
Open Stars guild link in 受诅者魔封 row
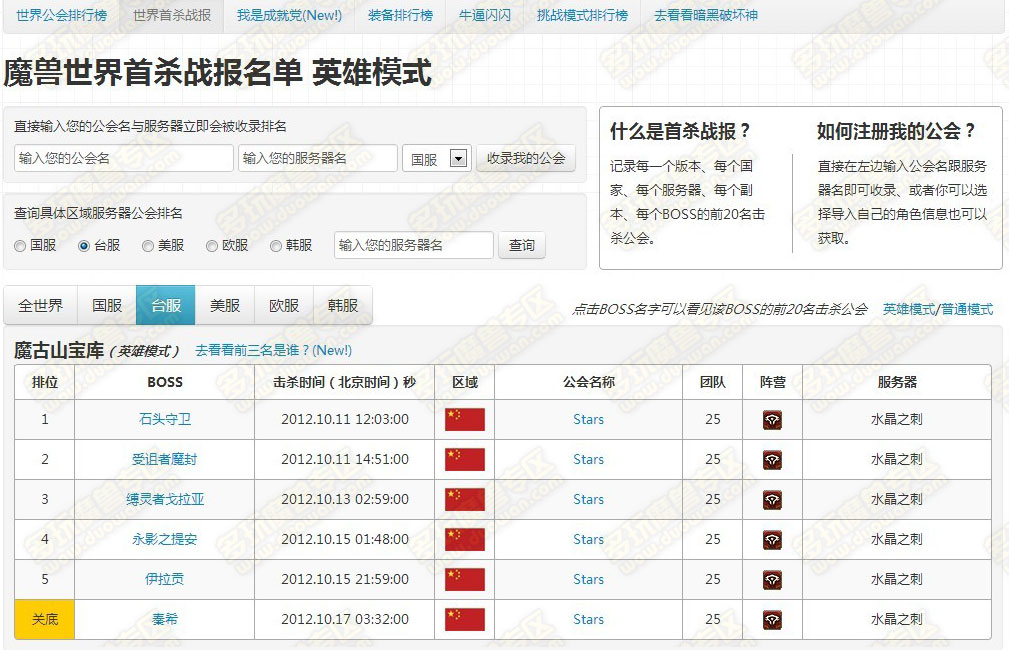pos(588,460)
